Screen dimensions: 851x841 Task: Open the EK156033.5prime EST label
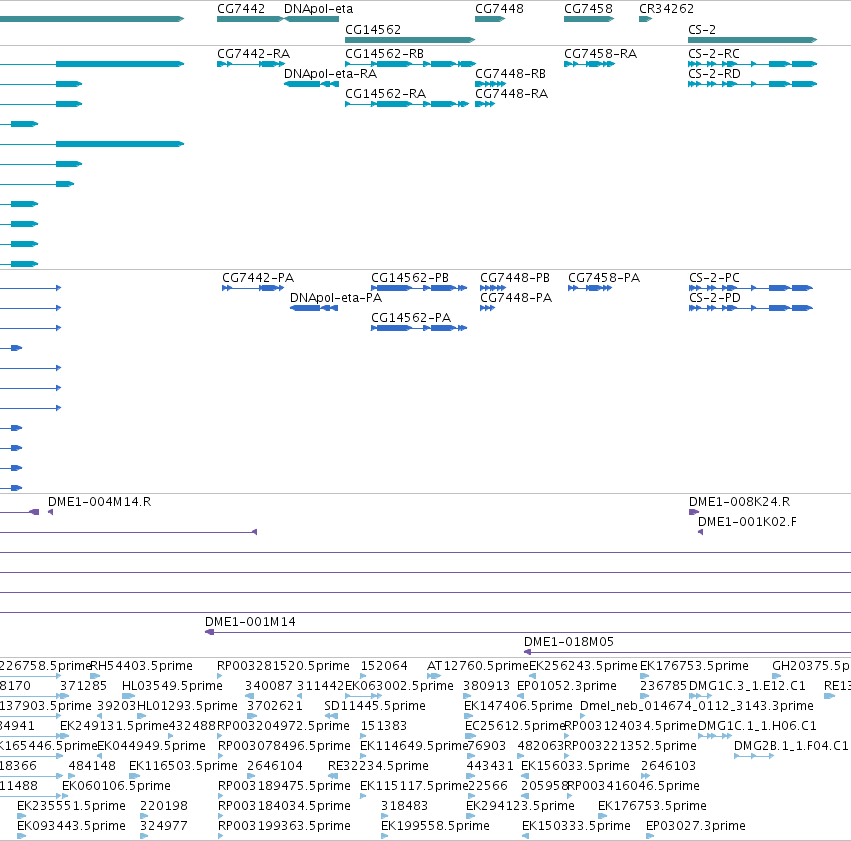point(575,766)
